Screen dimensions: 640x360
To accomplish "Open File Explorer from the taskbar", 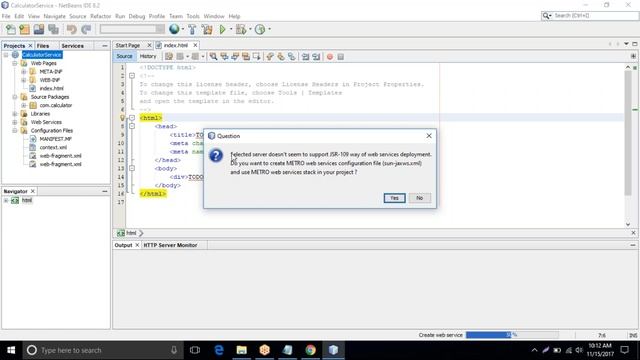I will (242, 350).
